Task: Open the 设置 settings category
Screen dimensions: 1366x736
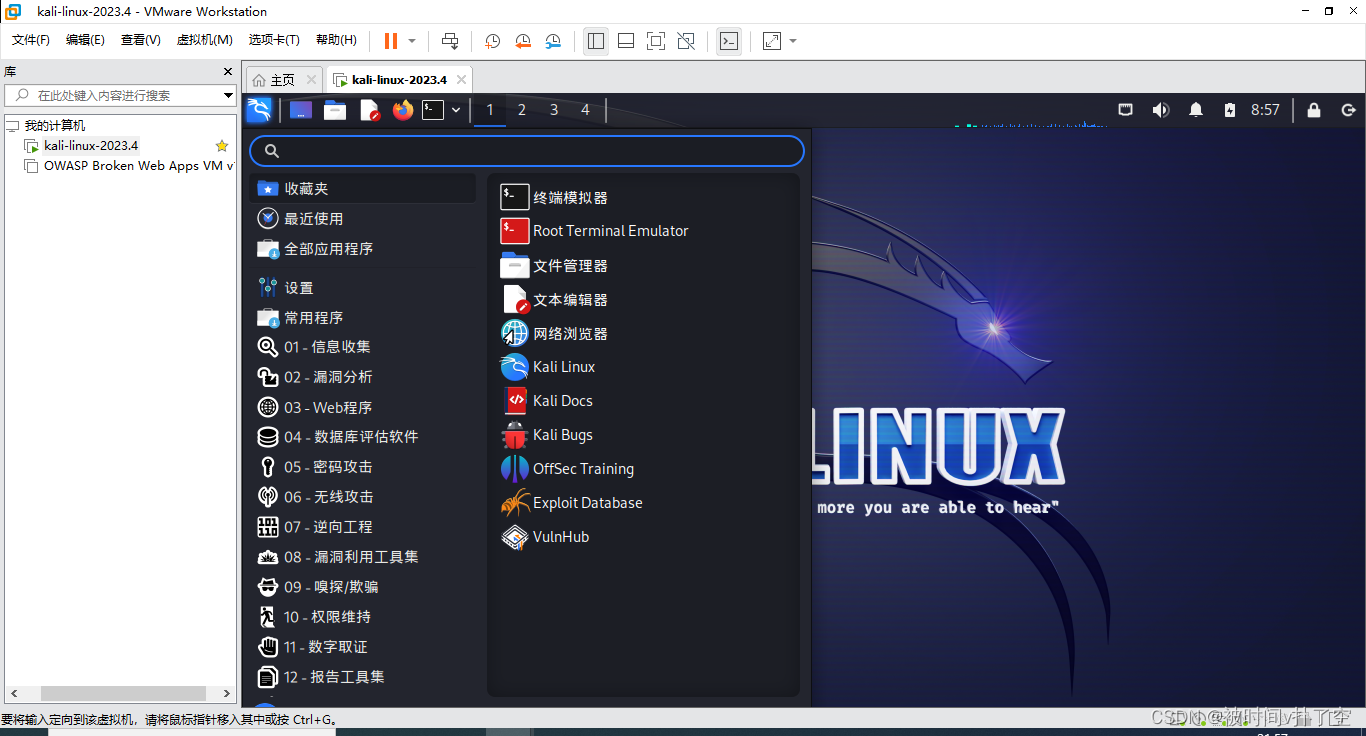Action: (364, 288)
